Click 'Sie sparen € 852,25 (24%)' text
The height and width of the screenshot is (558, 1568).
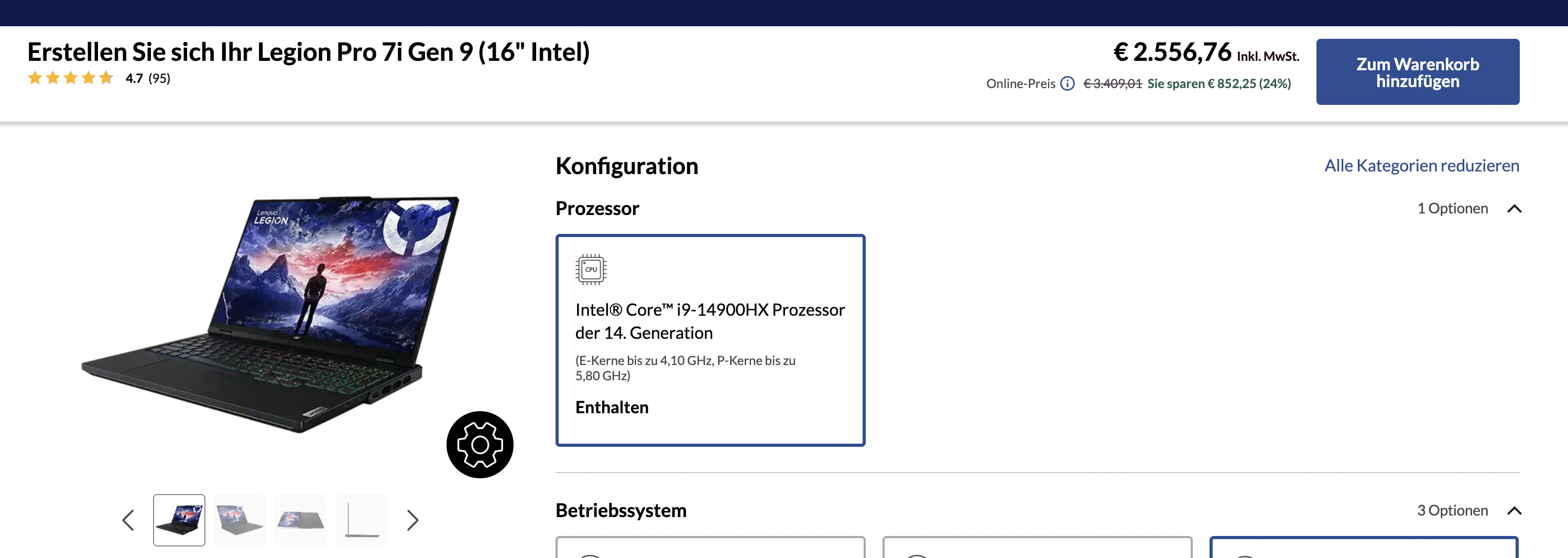coord(1218,83)
